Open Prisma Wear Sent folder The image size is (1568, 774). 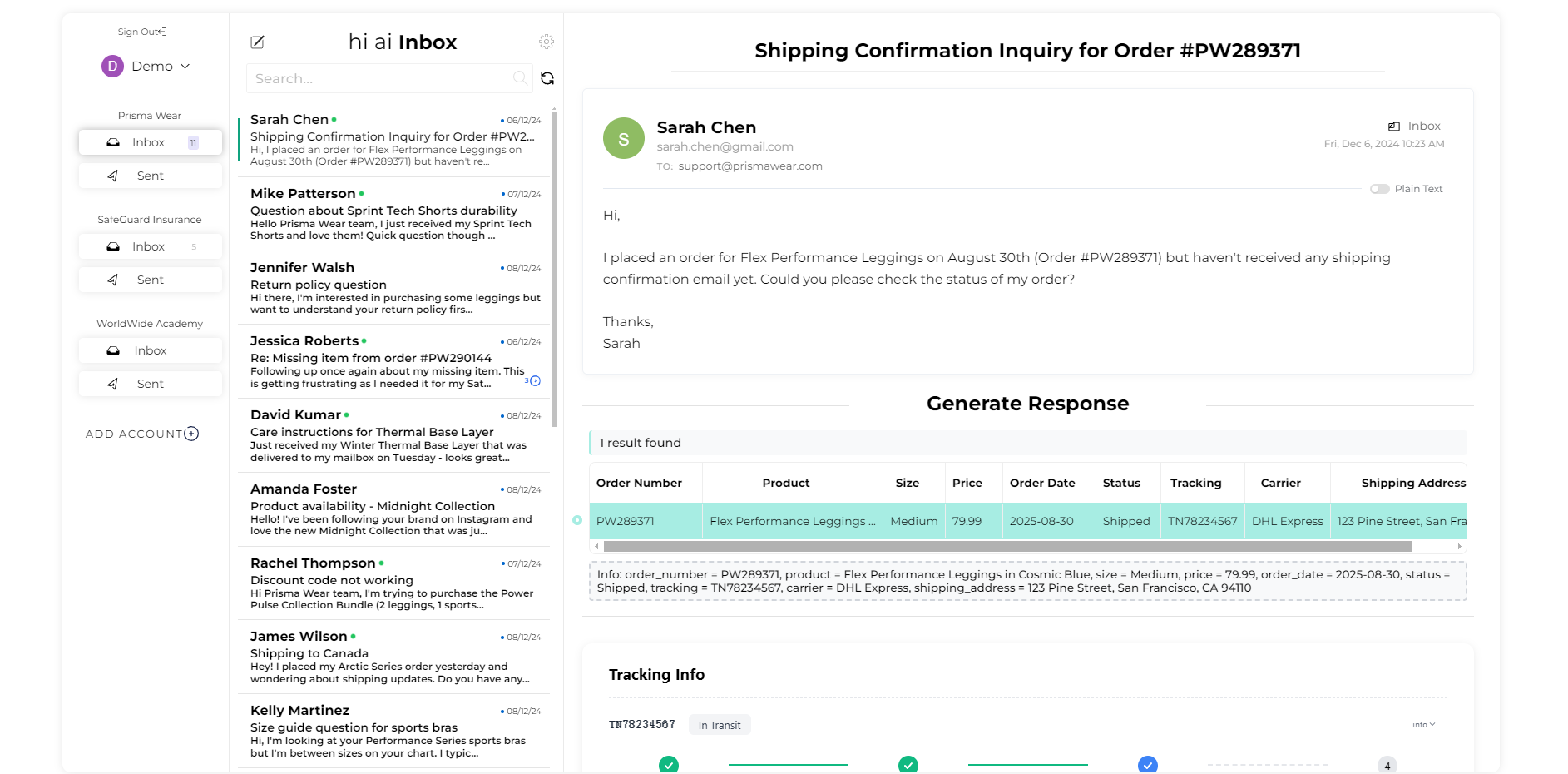pos(151,176)
